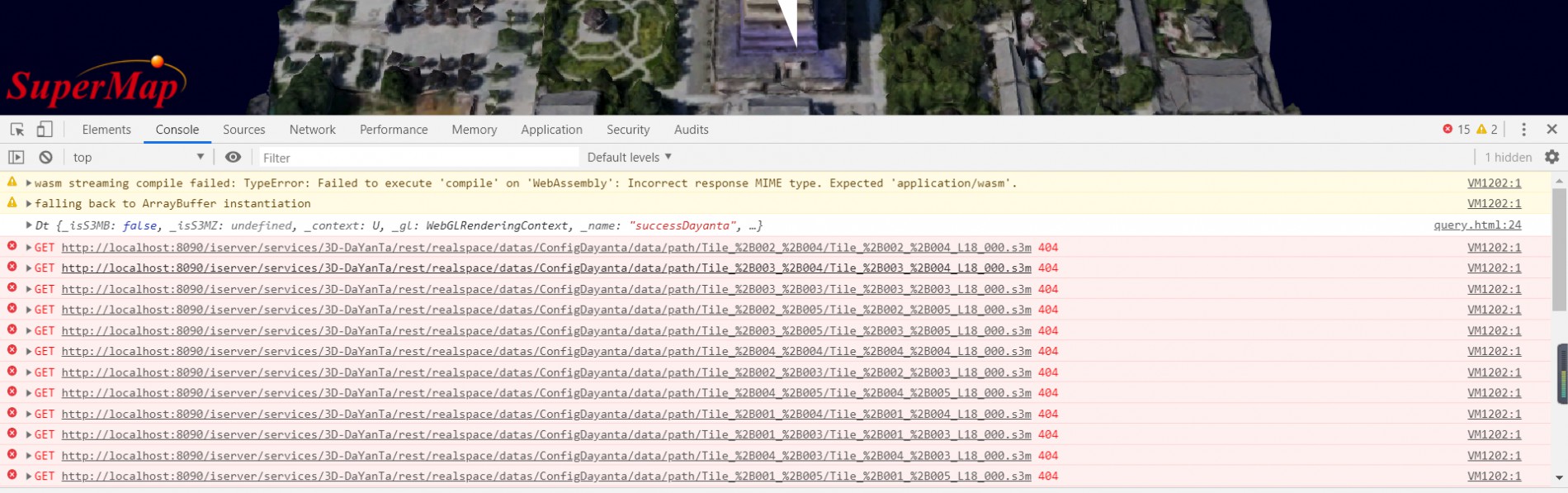The width and height of the screenshot is (1568, 493).
Task: Open the Audits tab
Action: pyautogui.click(x=692, y=130)
